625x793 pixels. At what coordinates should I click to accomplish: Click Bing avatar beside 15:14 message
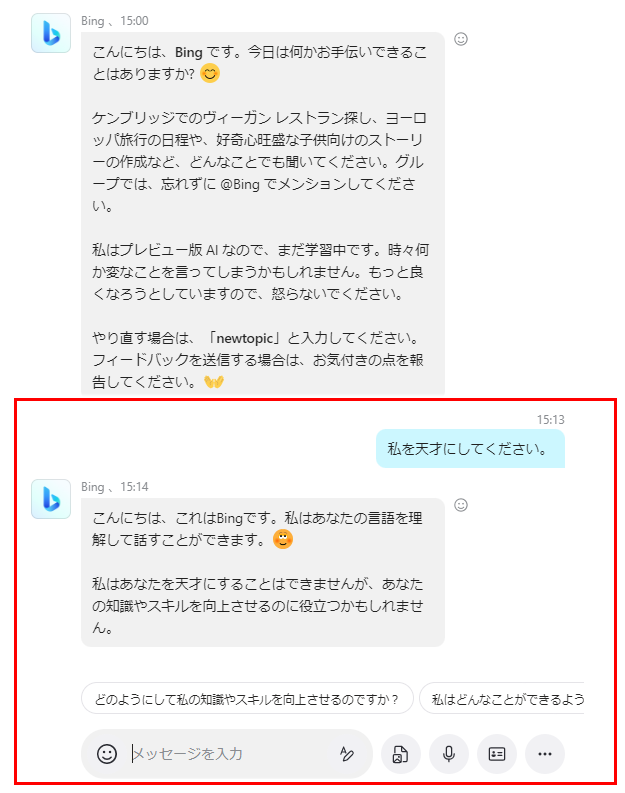point(51,499)
